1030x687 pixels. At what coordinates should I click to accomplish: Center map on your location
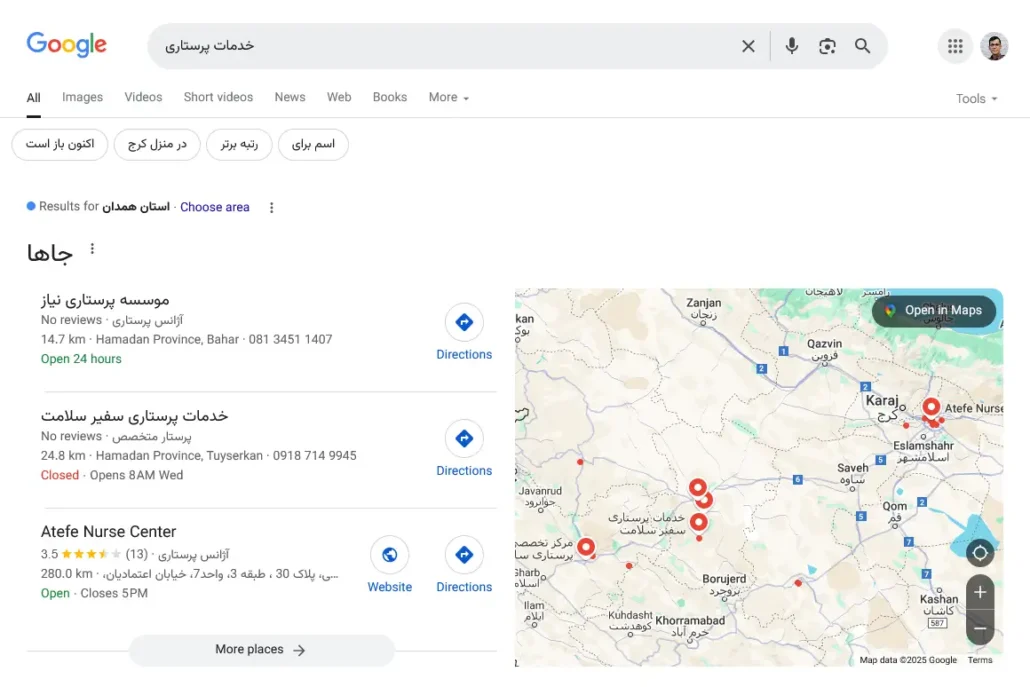[979, 553]
